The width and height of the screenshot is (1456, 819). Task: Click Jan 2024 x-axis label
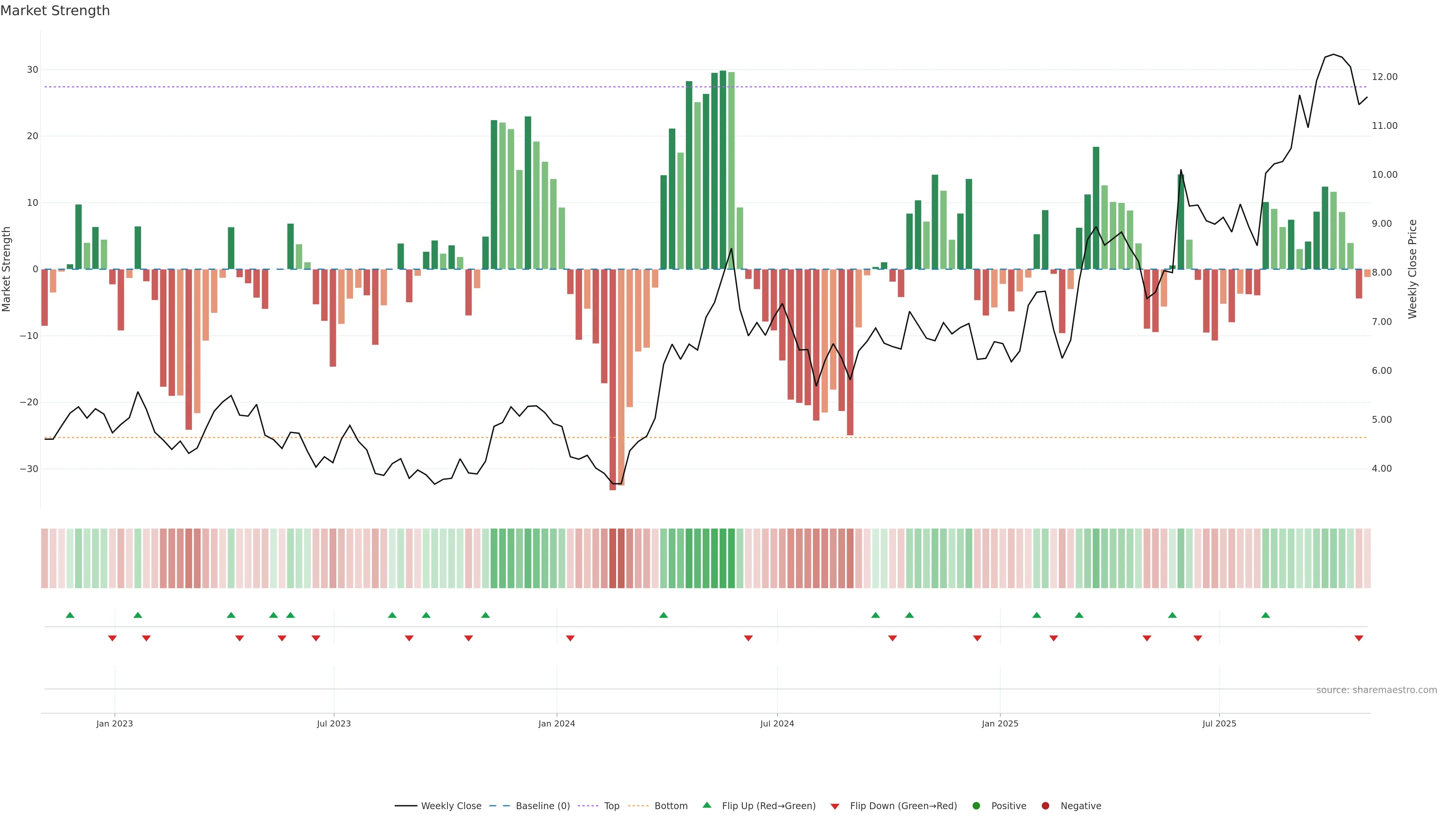556,723
